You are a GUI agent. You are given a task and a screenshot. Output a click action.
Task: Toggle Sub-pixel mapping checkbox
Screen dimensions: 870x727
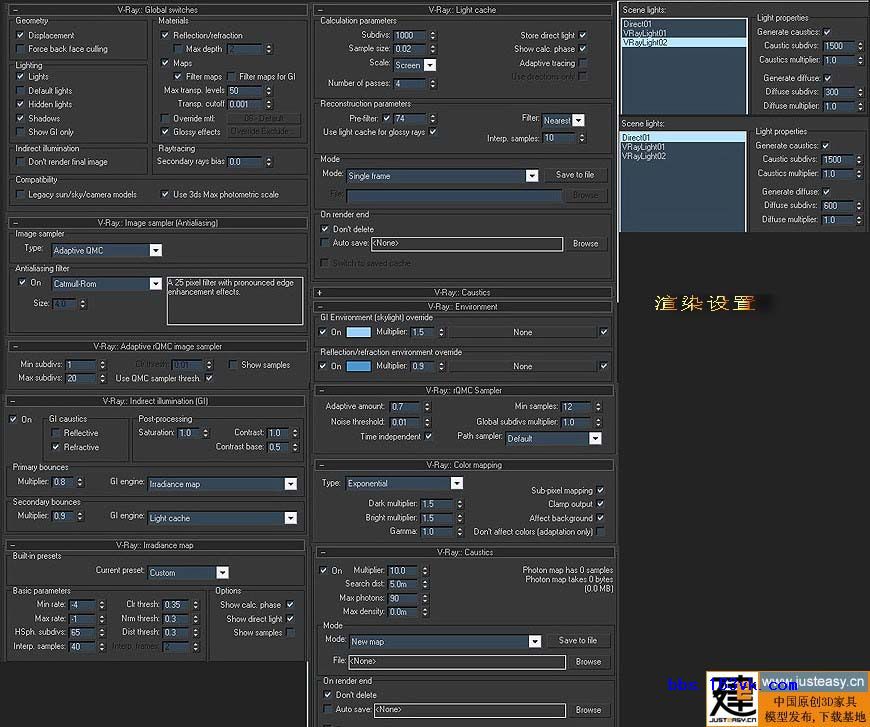click(x=600, y=491)
